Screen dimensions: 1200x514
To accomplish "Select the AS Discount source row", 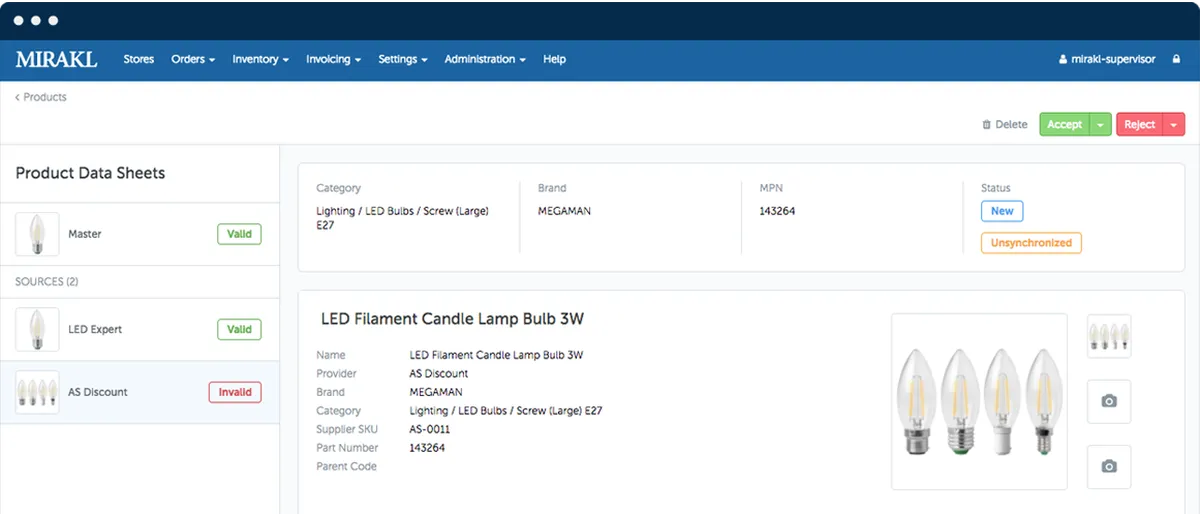I will [x=140, y=392].
